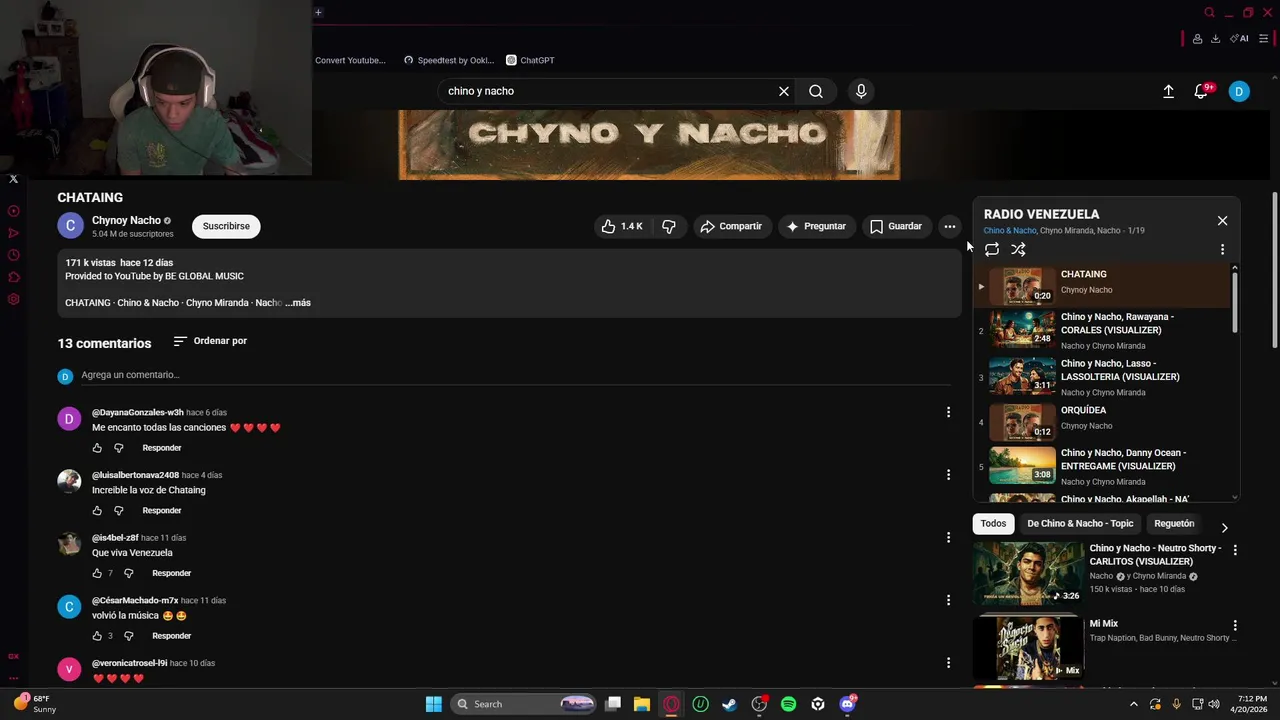Open the browser AI button
The height and width of the screenshot is (720, 1280).
1240,39
